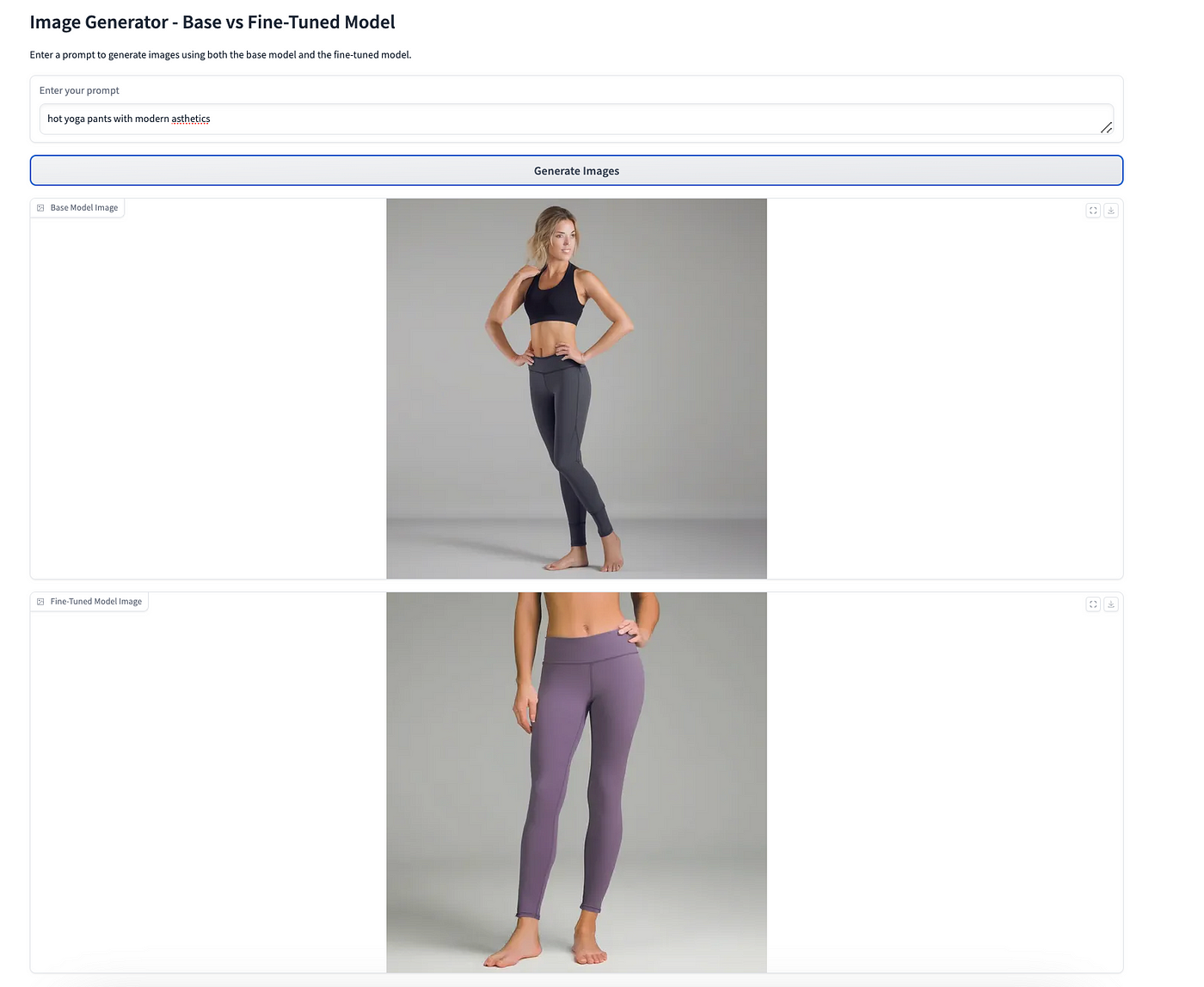Click the 'Base Model Image' label text
This screenshot has height=987, width=1204.
pos(84,208)
